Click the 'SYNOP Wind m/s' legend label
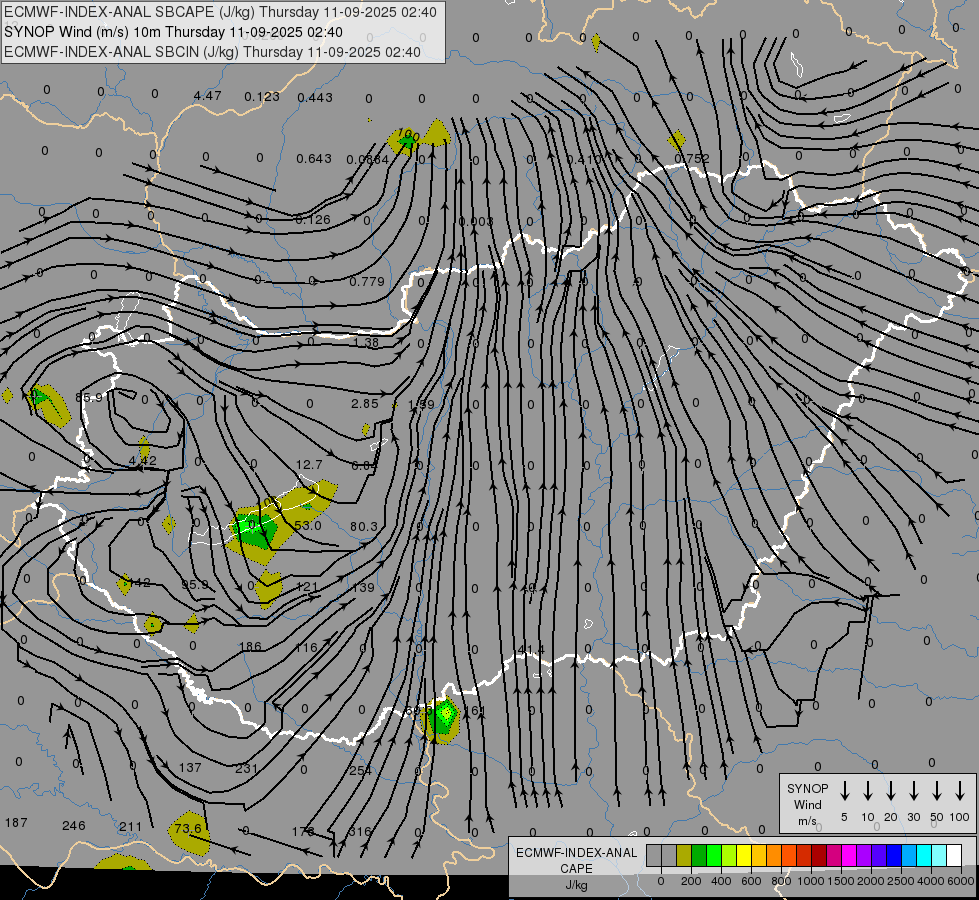 click(807, 804)
